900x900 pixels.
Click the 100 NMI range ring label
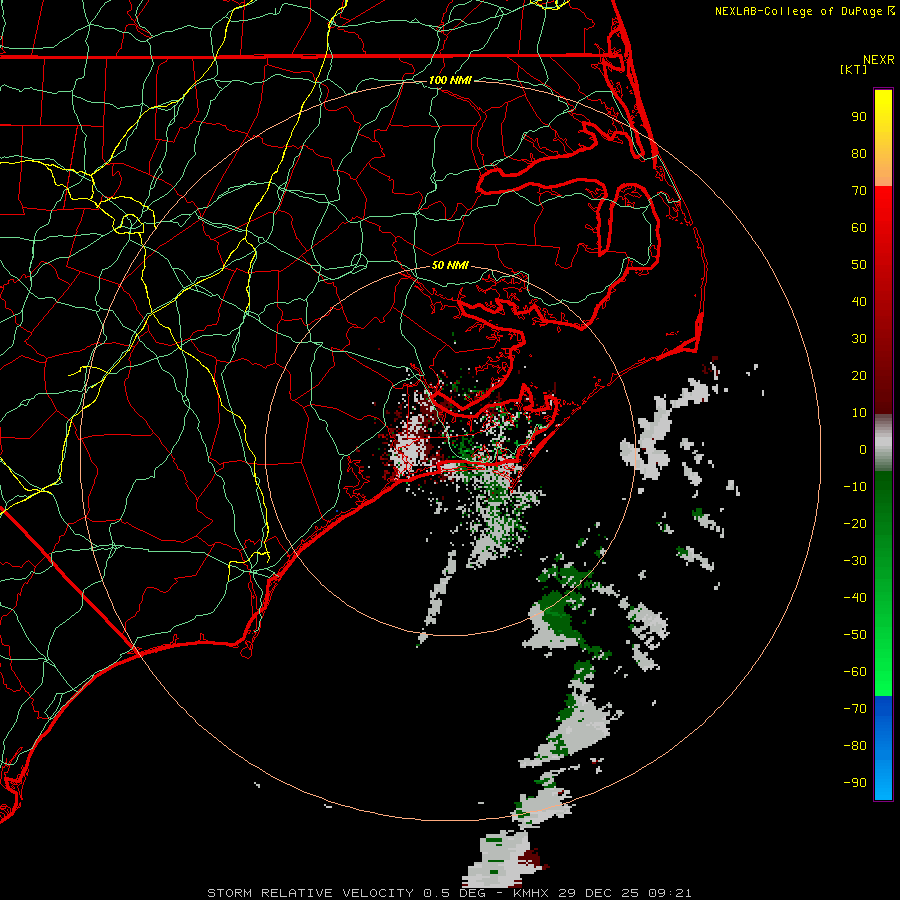tap(450, 80)
